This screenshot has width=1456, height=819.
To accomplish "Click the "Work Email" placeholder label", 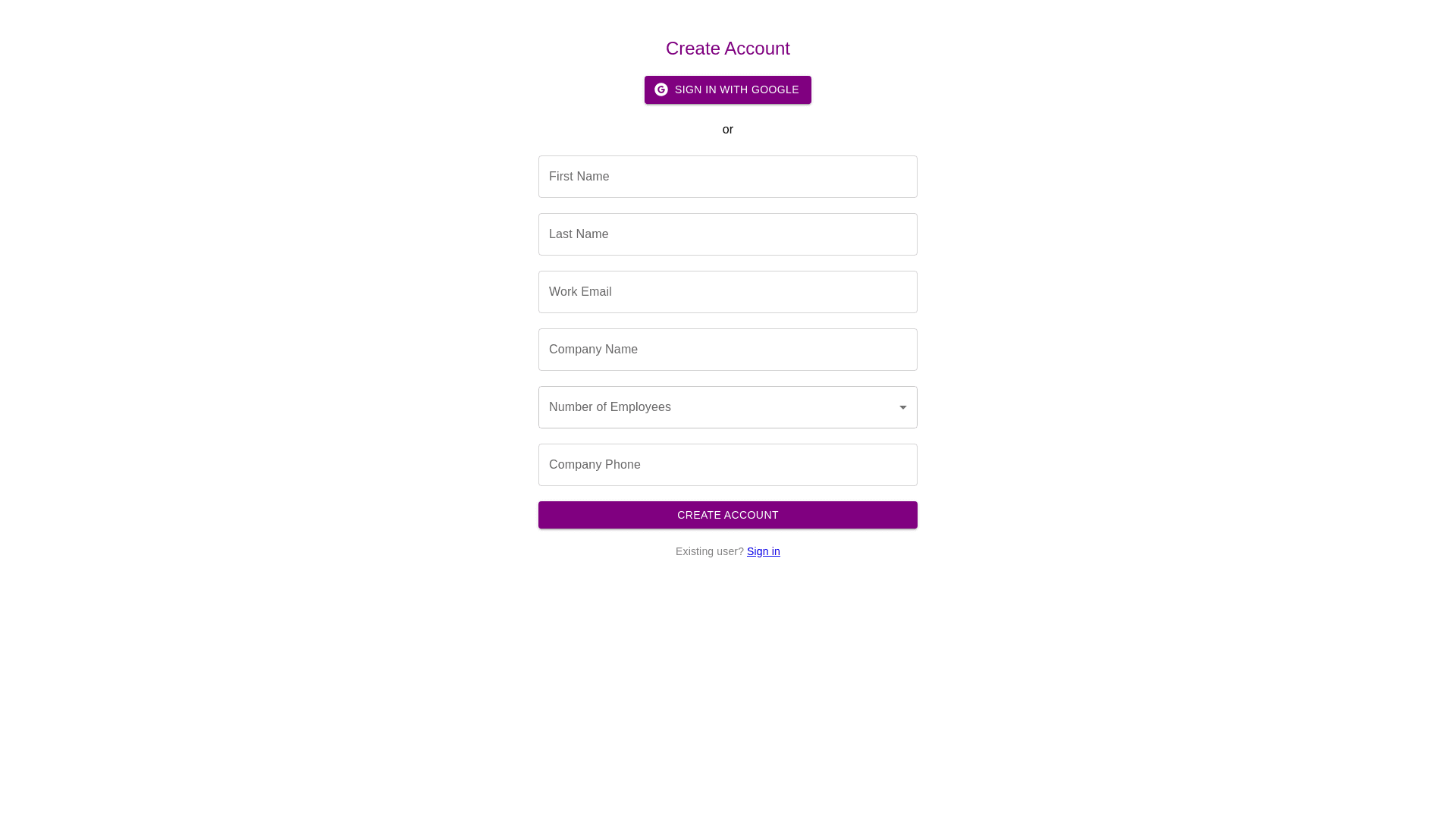I will pos(580,292).
